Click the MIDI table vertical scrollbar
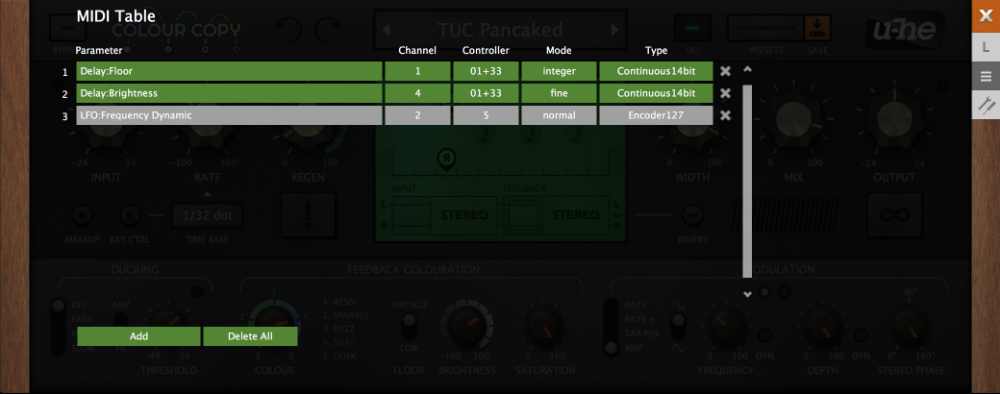 point(747,180)
